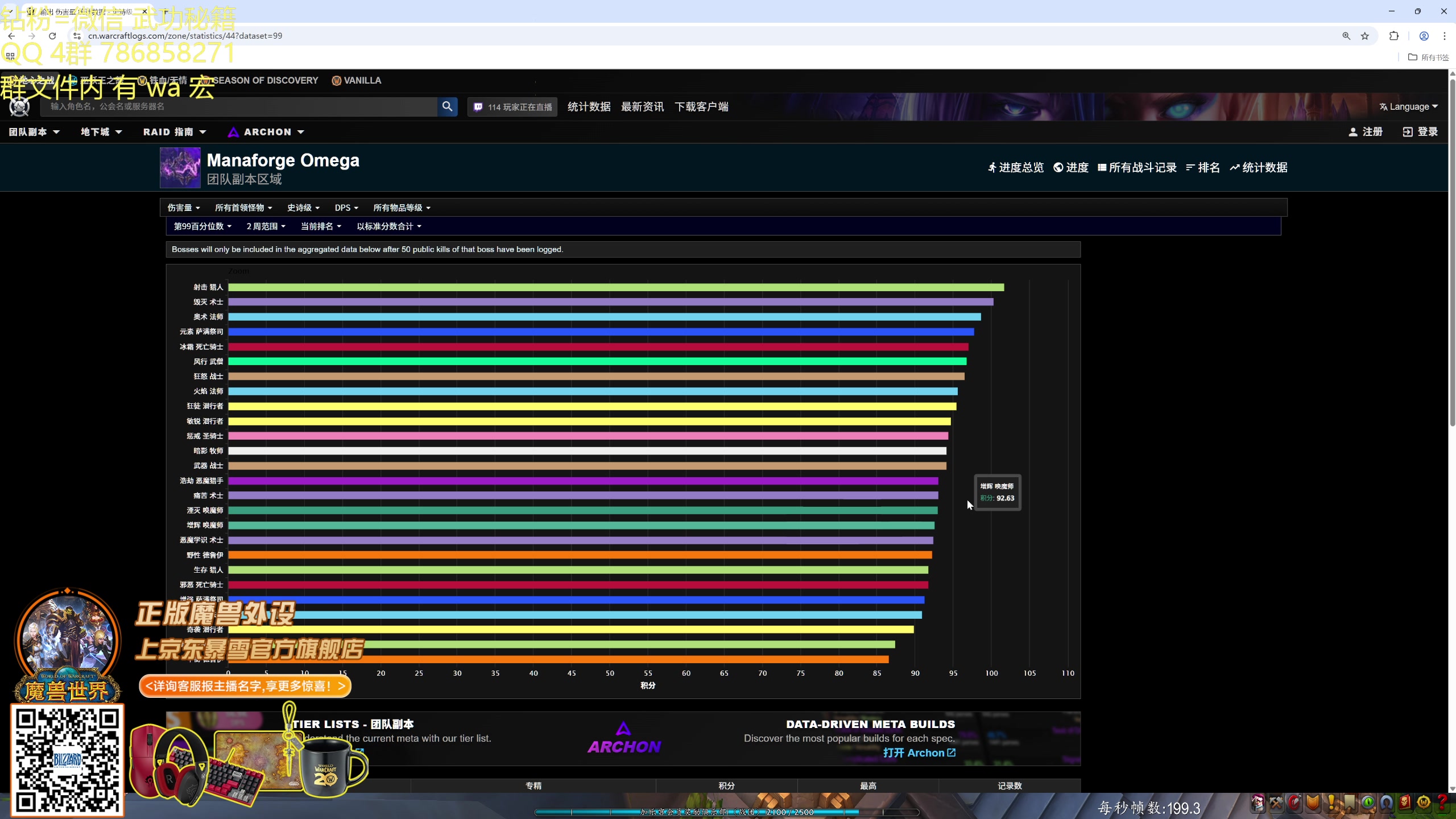The height and width of the screenshot is (819, 1456).
Task: Click the browser zoom magnifier icon
Action: pyautogui.click(x=1346, y=36)
